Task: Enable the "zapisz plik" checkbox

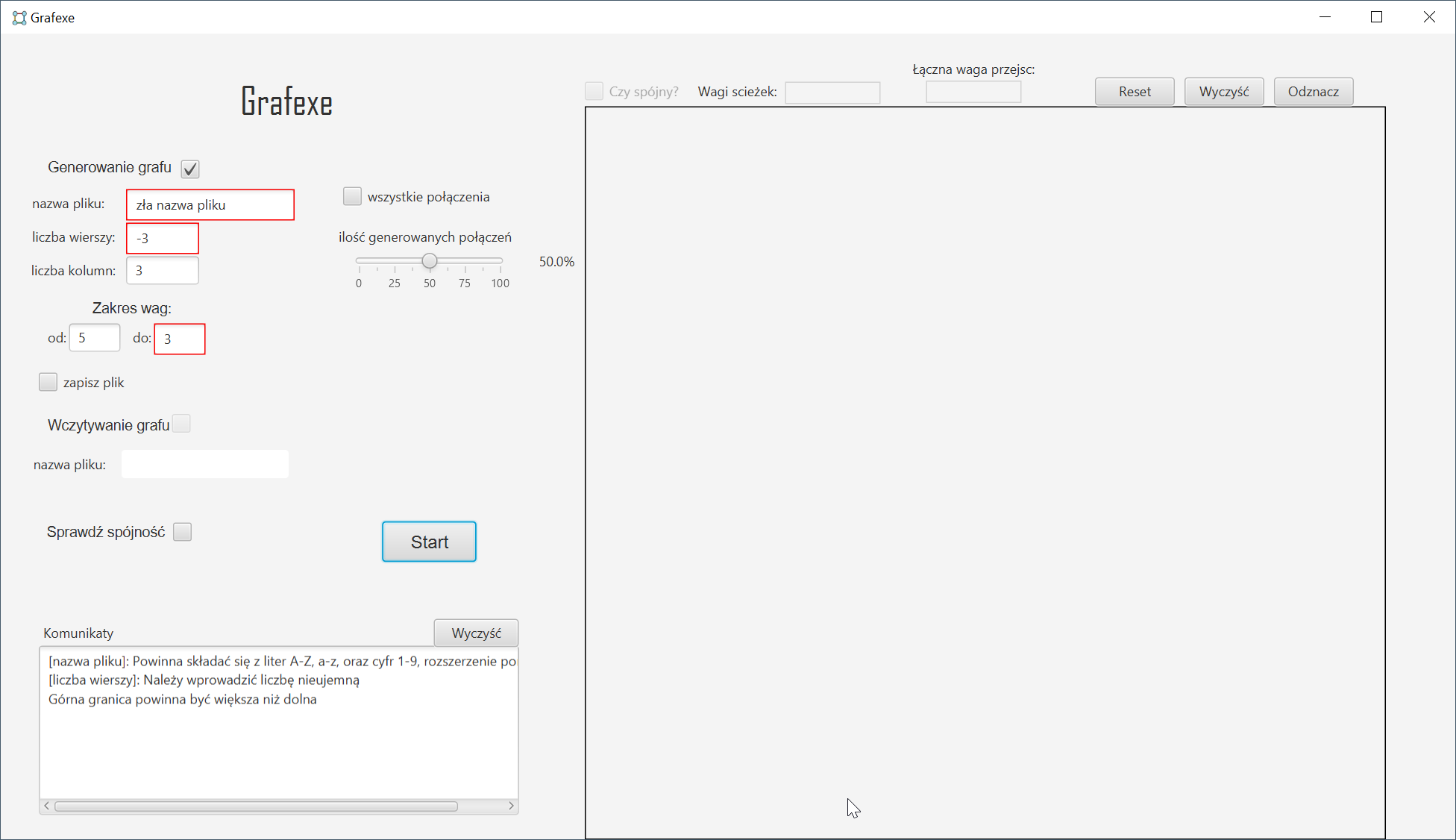Action: 48,381
